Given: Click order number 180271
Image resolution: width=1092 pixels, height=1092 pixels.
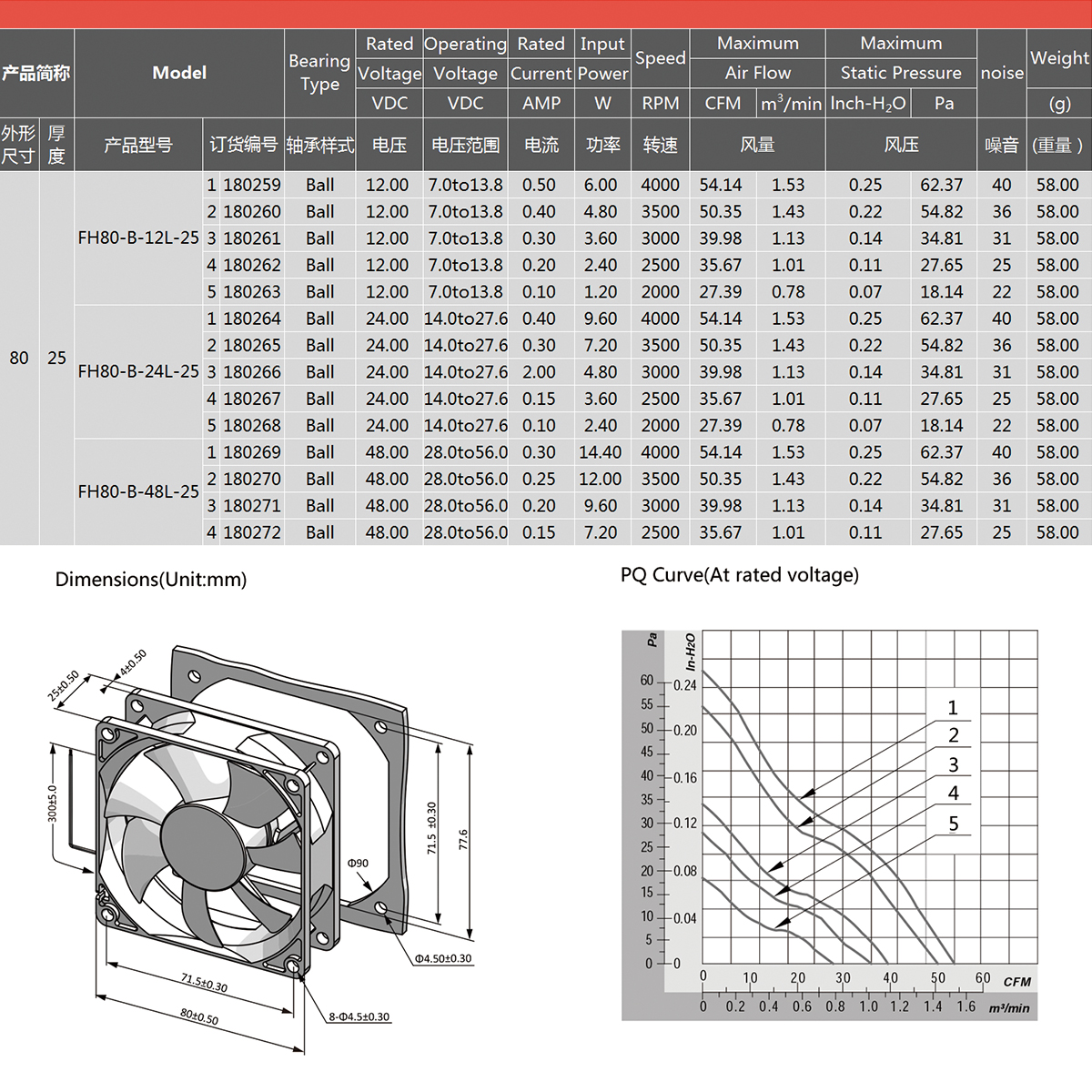Looking at the screenshot, I should pos(252,505).
